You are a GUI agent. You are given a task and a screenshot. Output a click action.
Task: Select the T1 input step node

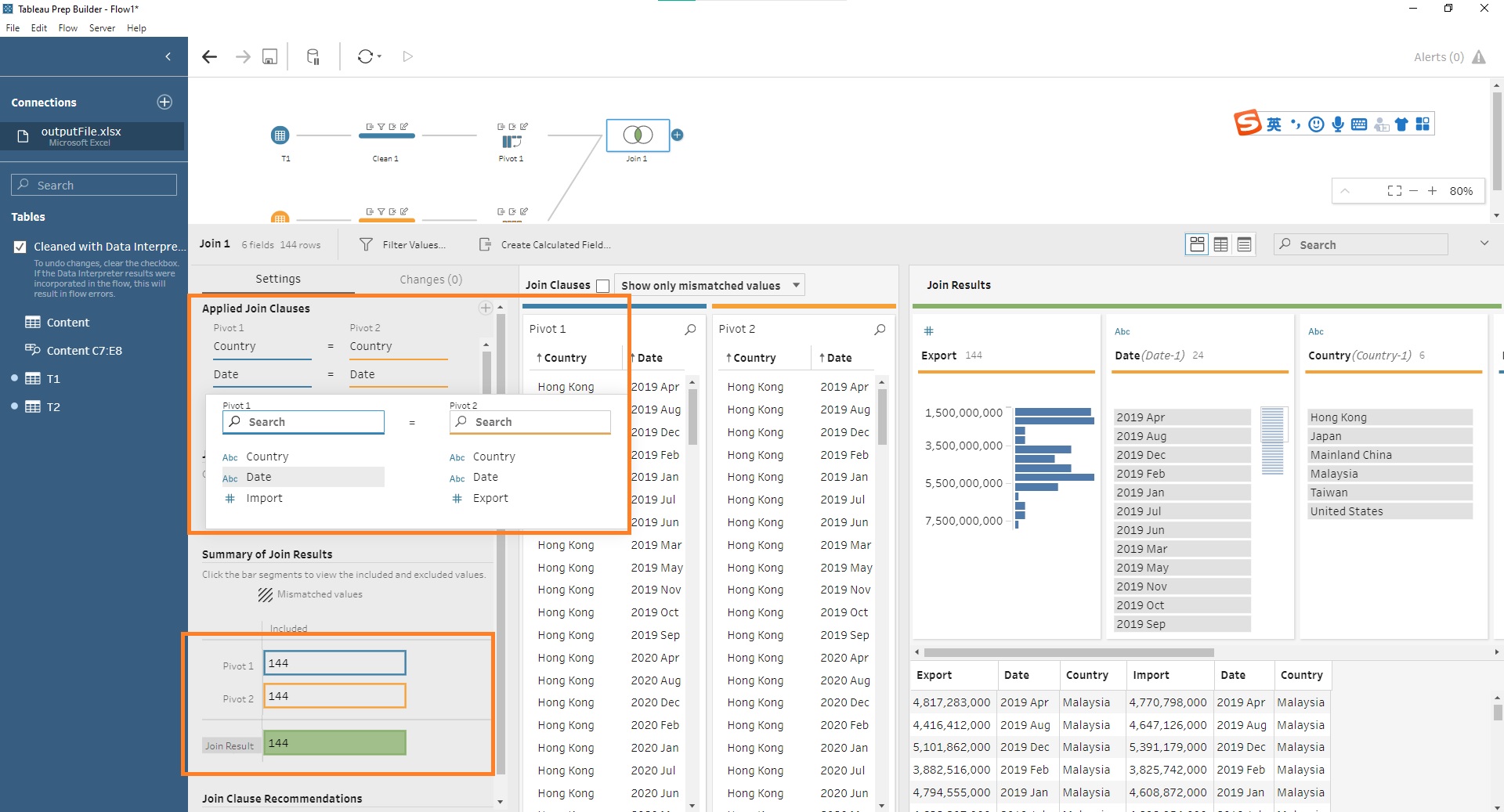280,135
